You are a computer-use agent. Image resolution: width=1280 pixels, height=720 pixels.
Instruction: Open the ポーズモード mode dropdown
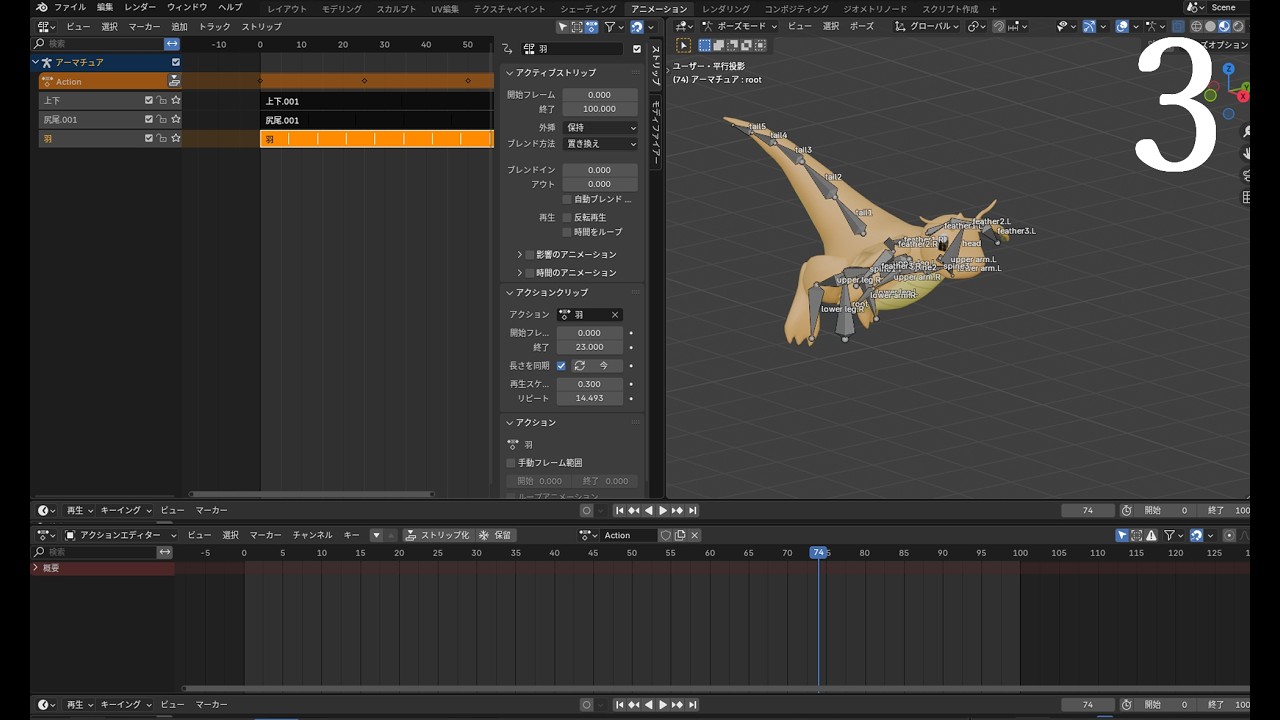[739, 26]
